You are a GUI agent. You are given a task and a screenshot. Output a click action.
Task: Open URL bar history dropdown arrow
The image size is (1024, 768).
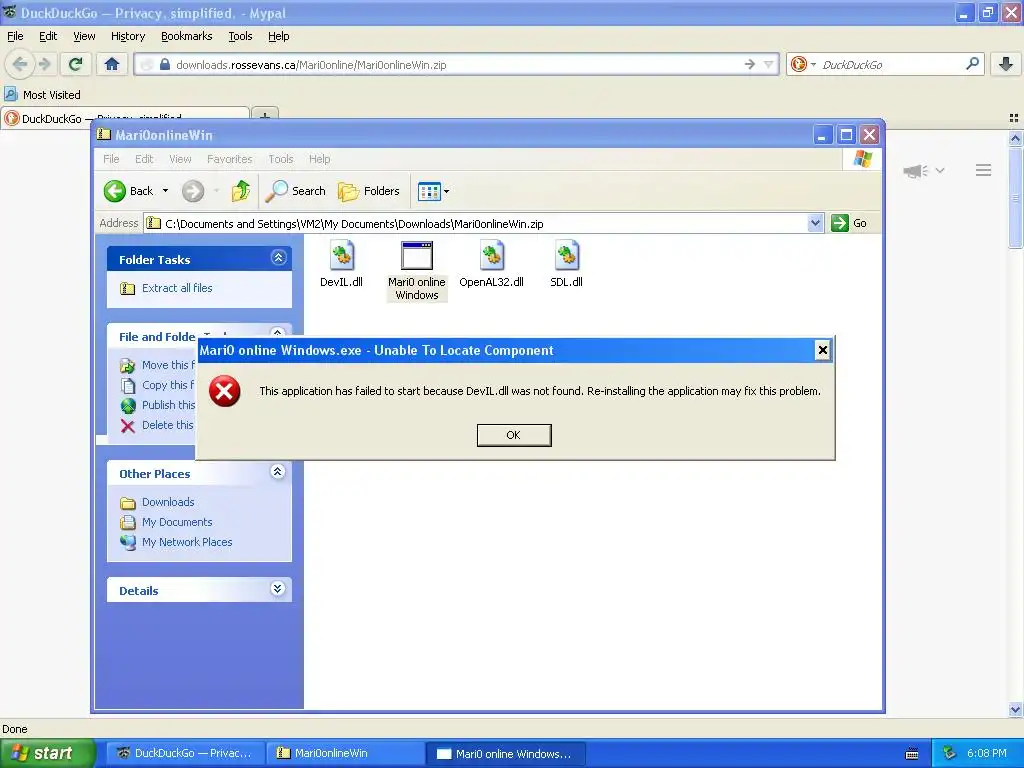click(x=769, y=65)
